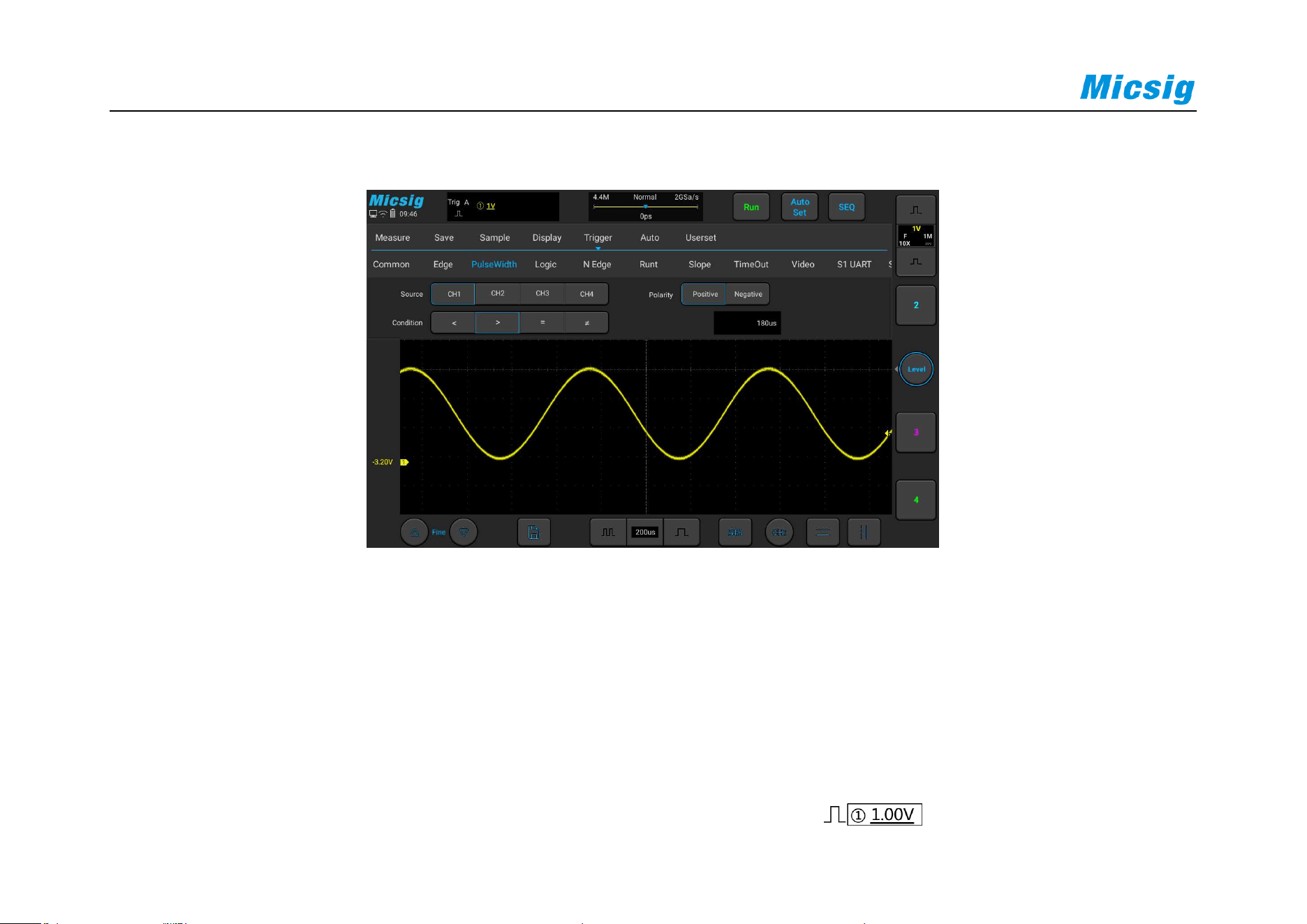
Task: Choose the greater-than condition
Action: 498,323
